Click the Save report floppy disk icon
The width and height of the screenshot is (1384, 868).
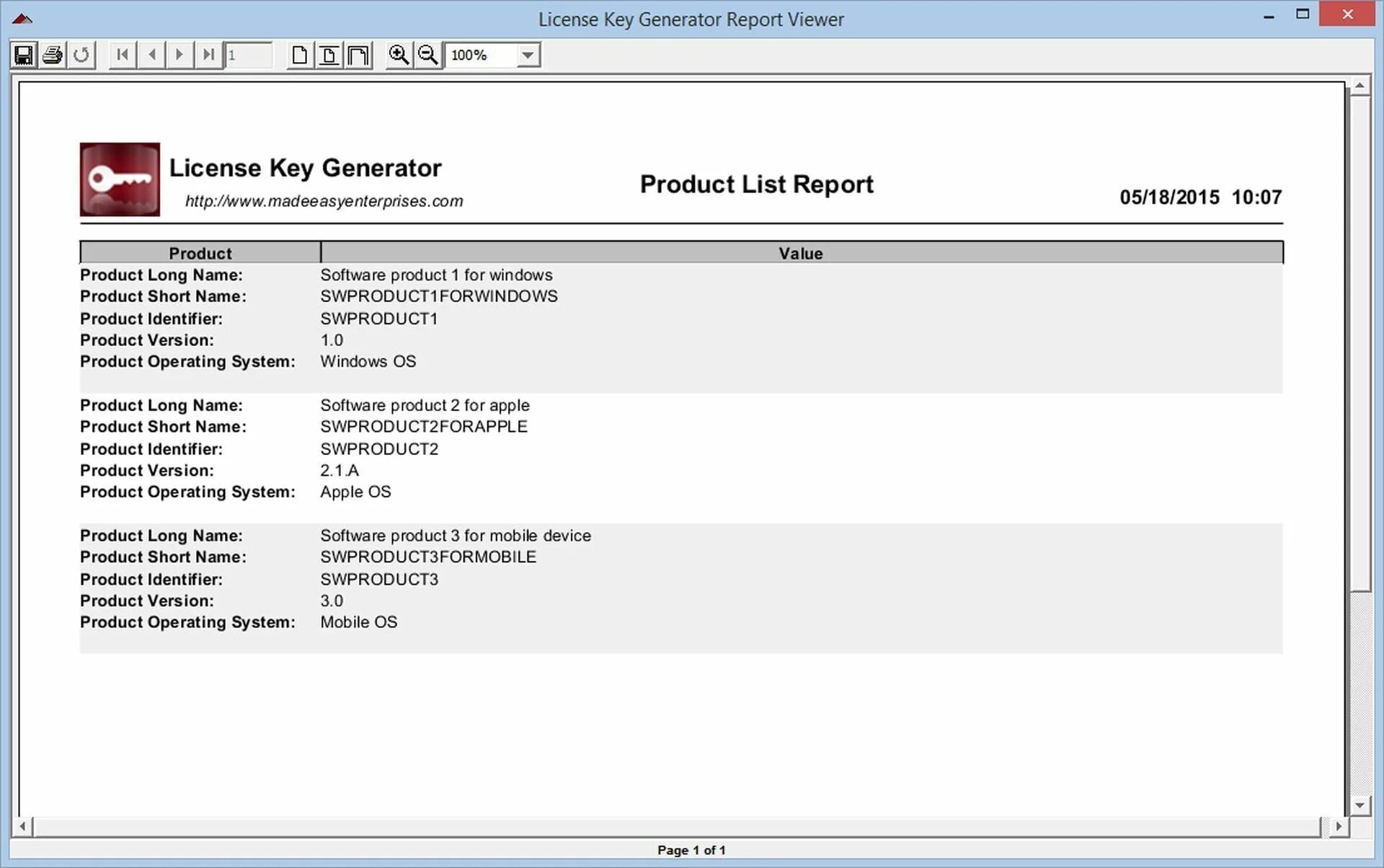coord(24,55)
